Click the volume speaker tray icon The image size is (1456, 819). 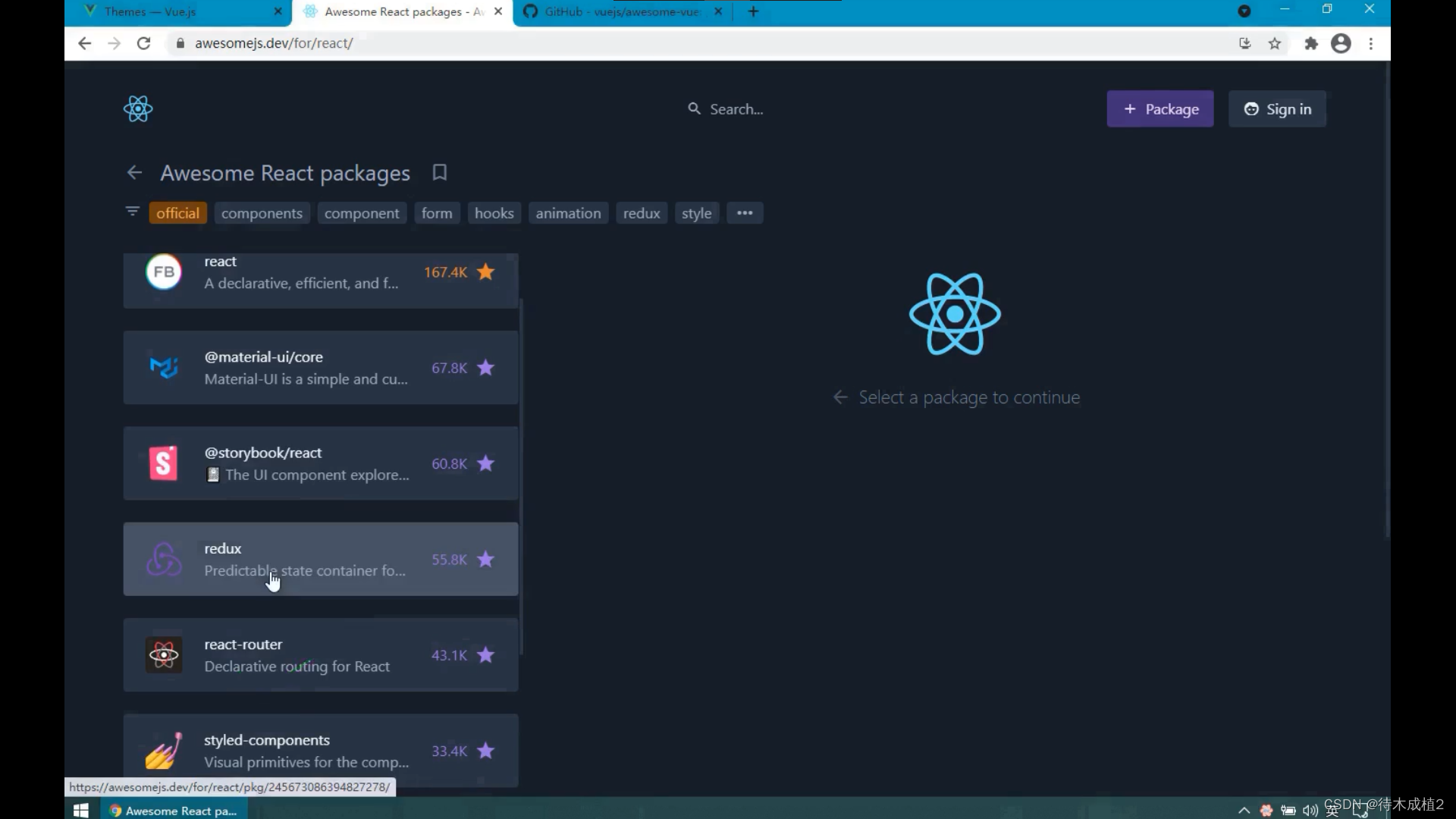tap(1310, 811)
